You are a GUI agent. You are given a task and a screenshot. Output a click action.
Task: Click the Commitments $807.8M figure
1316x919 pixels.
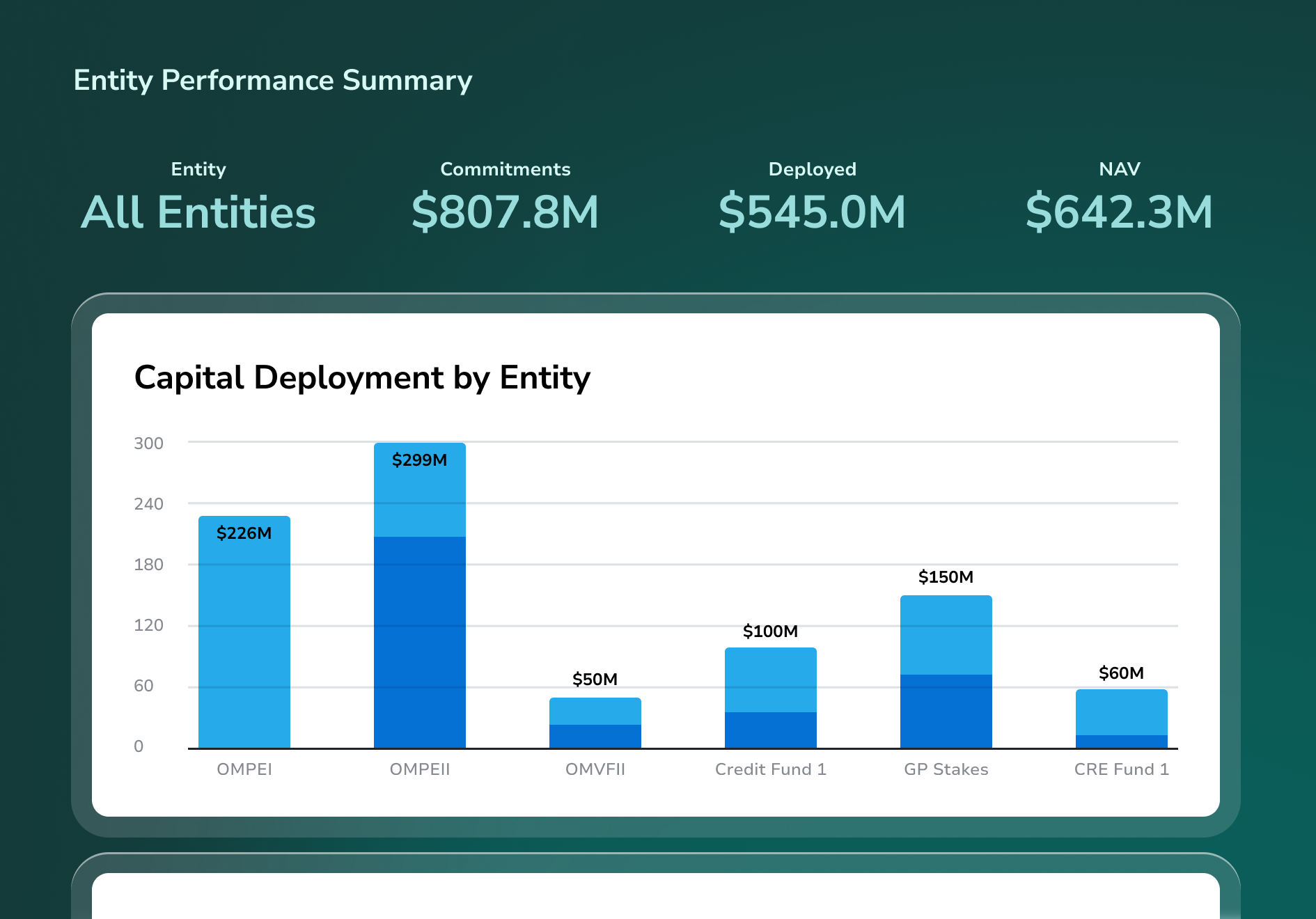(506, 212)
